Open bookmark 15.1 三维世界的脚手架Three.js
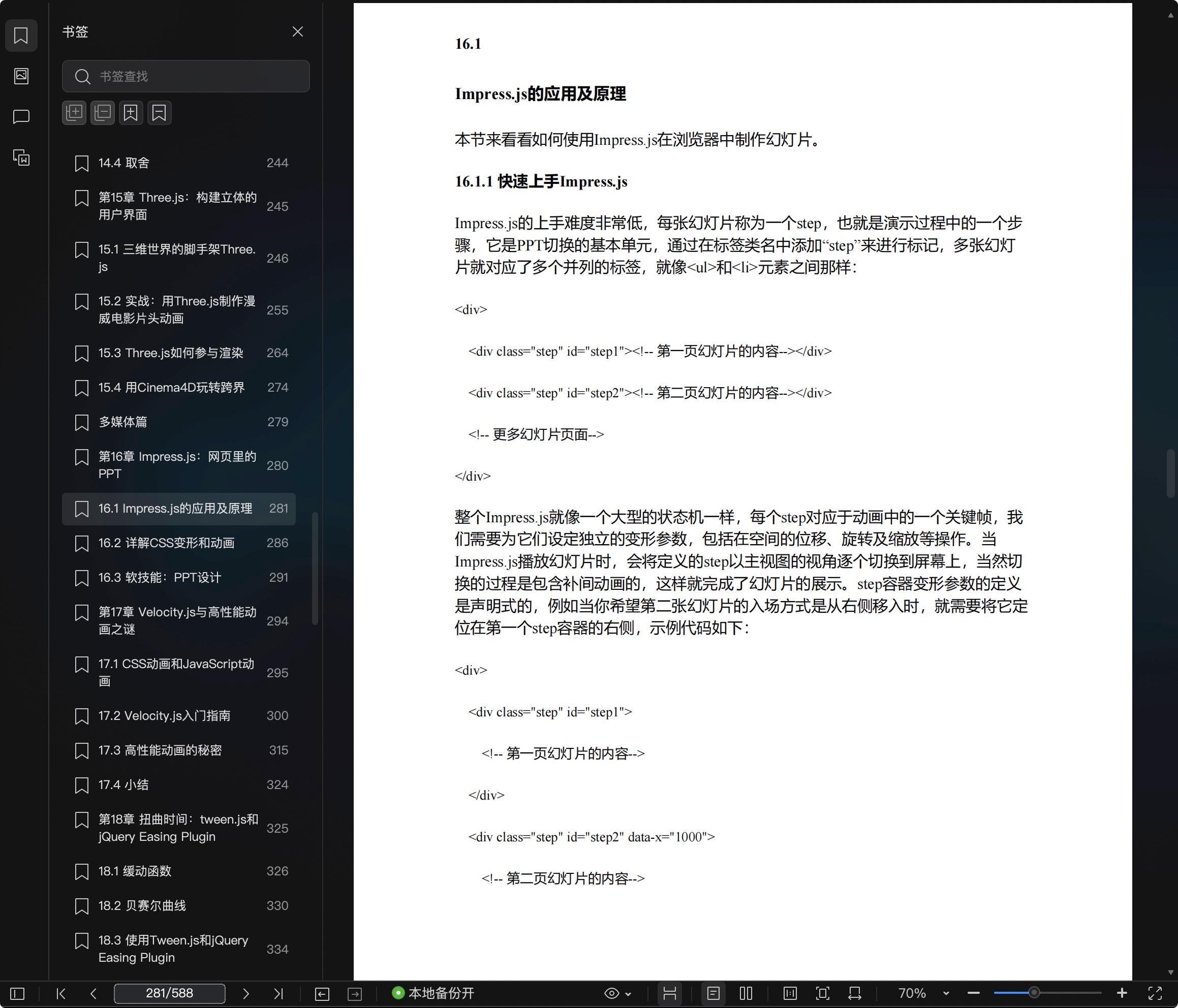The image size is (1178, 1008). (178, 258)
